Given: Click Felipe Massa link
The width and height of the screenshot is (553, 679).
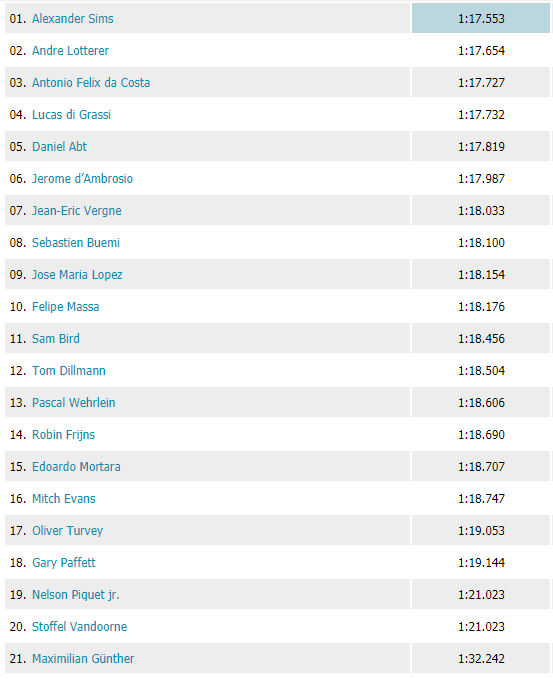Looking at the screenshot, I should point(66,307).
